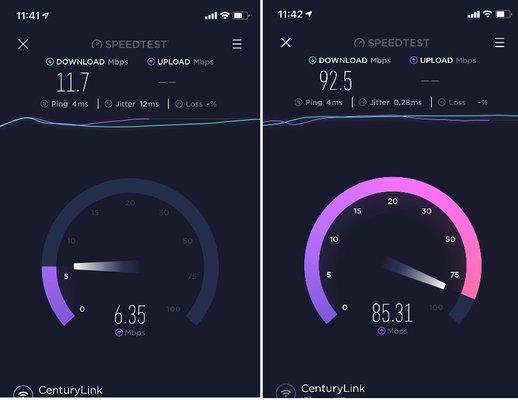Tap the Loss icon on the left screen

click(x=179, y=104)
